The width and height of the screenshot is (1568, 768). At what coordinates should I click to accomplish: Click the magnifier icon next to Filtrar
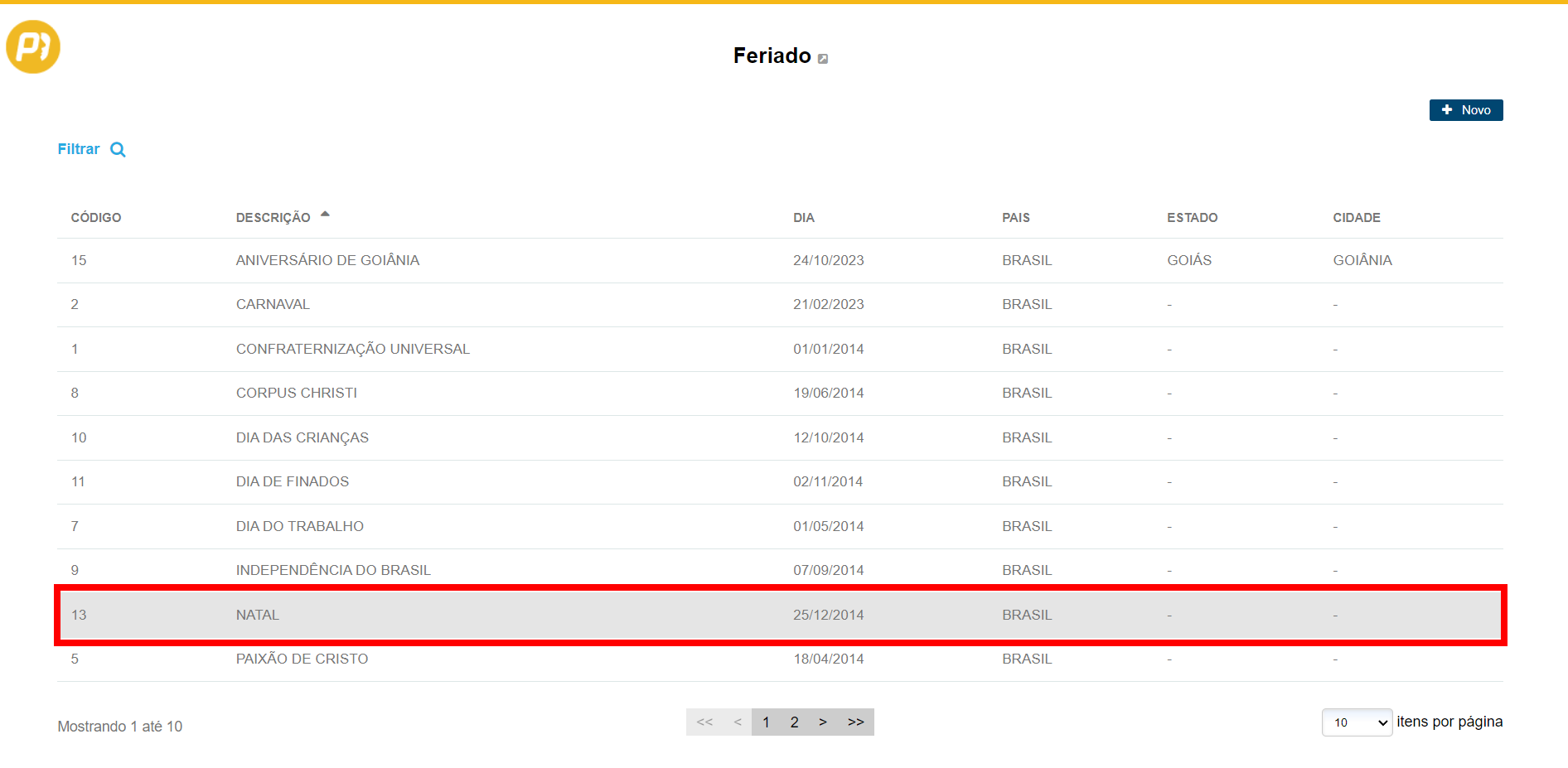118,150
